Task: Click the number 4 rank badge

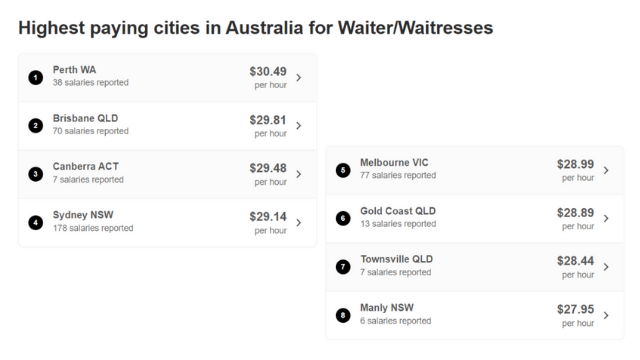Action: (x=36, y=222)
